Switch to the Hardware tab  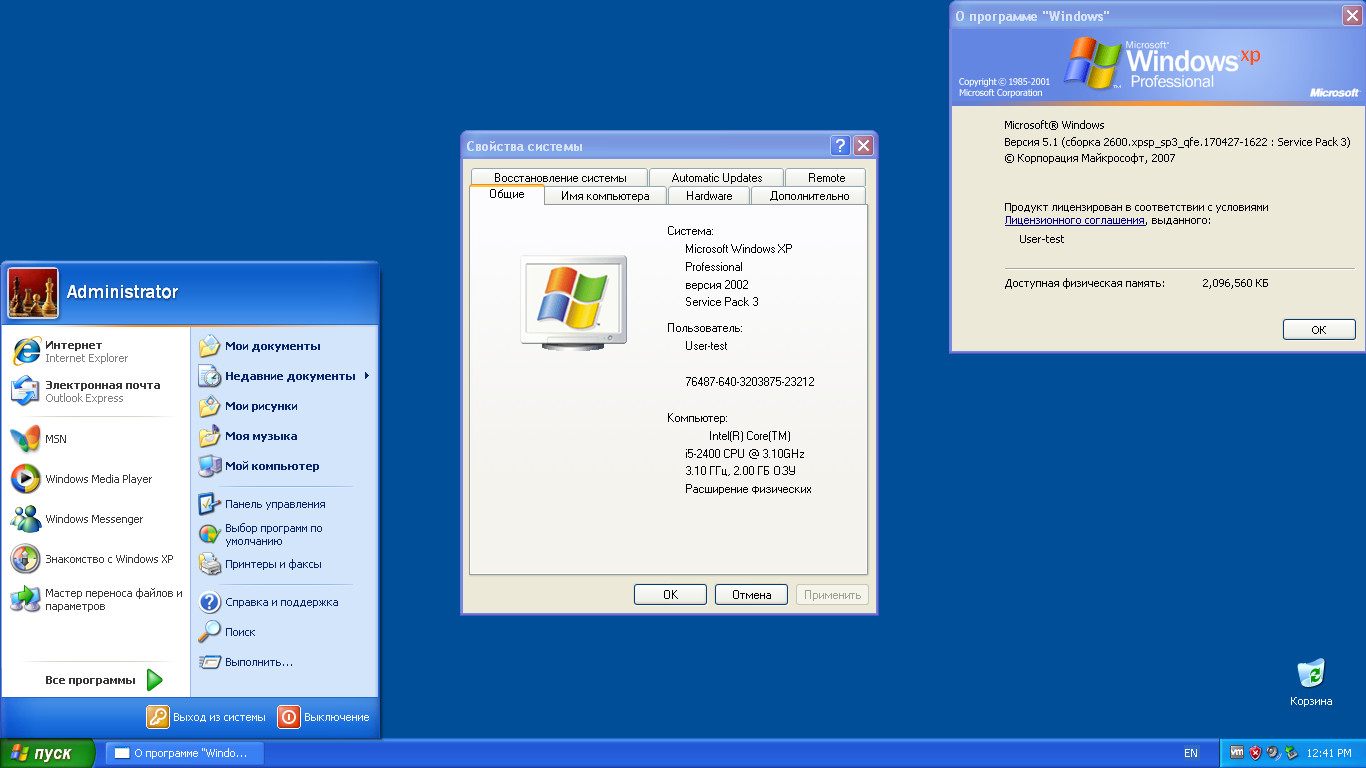tap(709, 196)
